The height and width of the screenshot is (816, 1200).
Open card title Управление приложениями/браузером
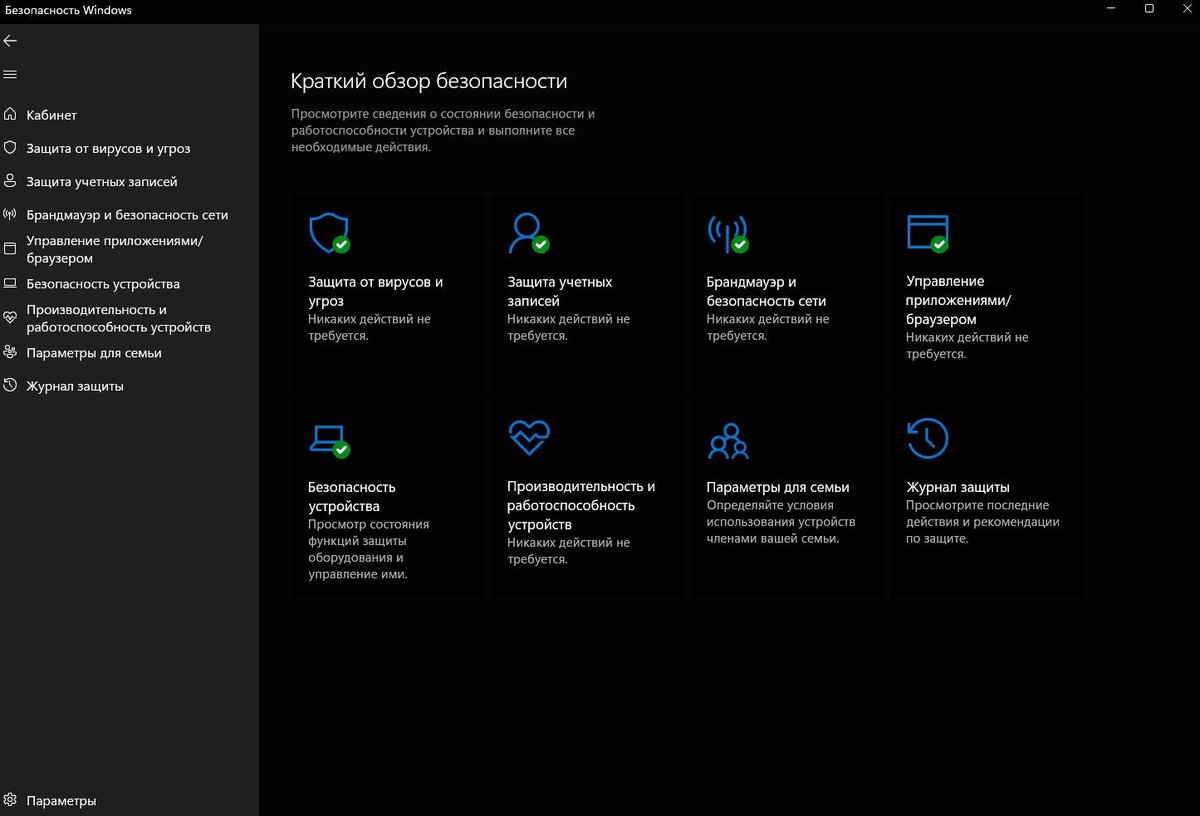(958, 300)
